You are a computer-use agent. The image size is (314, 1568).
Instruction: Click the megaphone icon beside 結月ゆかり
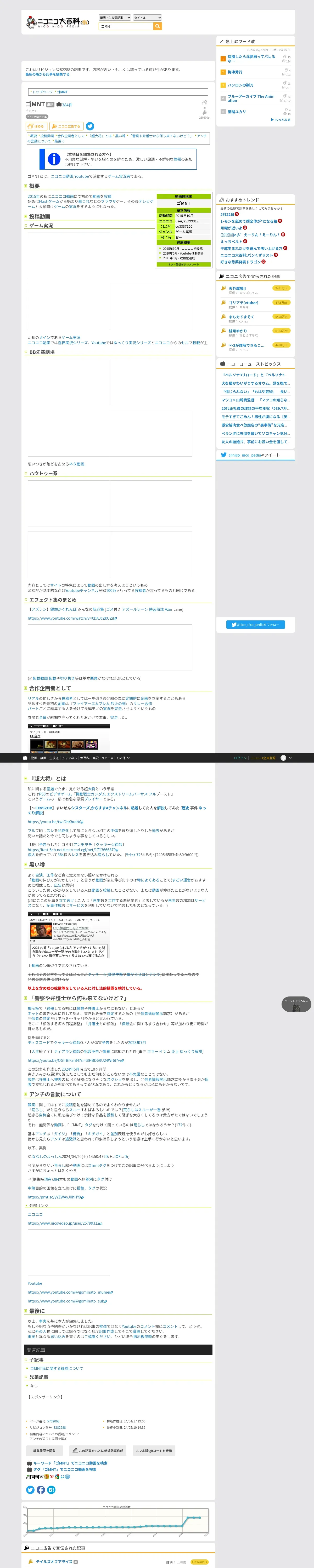pos(223,331)
